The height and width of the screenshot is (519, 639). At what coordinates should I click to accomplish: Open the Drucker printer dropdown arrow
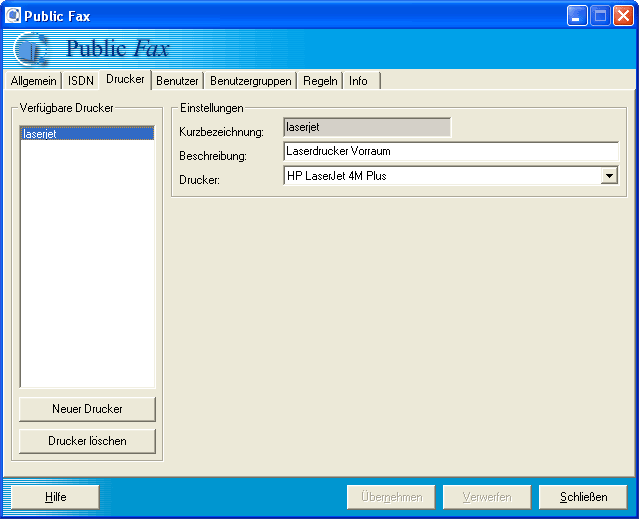coord(609,176)
